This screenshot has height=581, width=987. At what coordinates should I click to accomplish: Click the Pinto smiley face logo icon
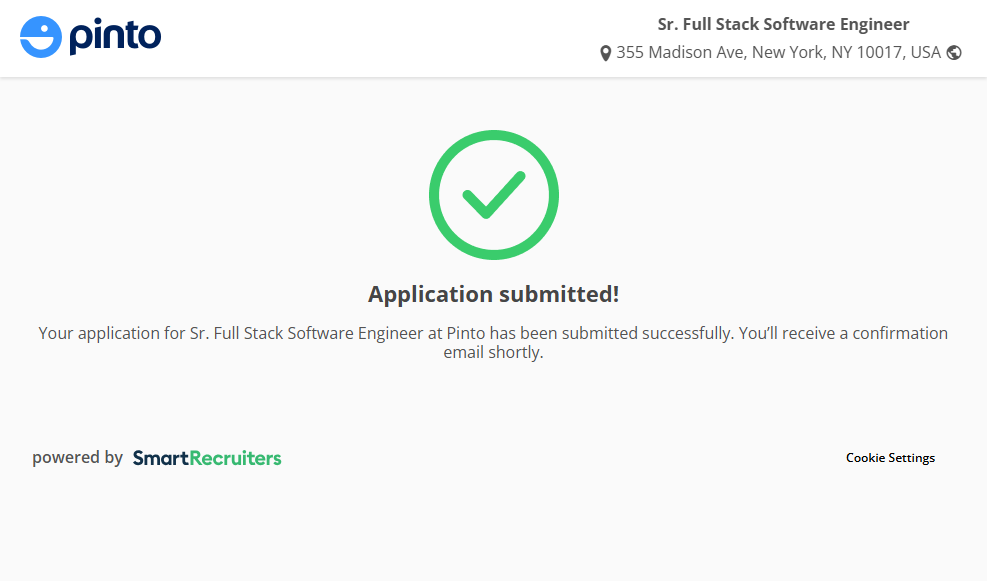point(41,37)
